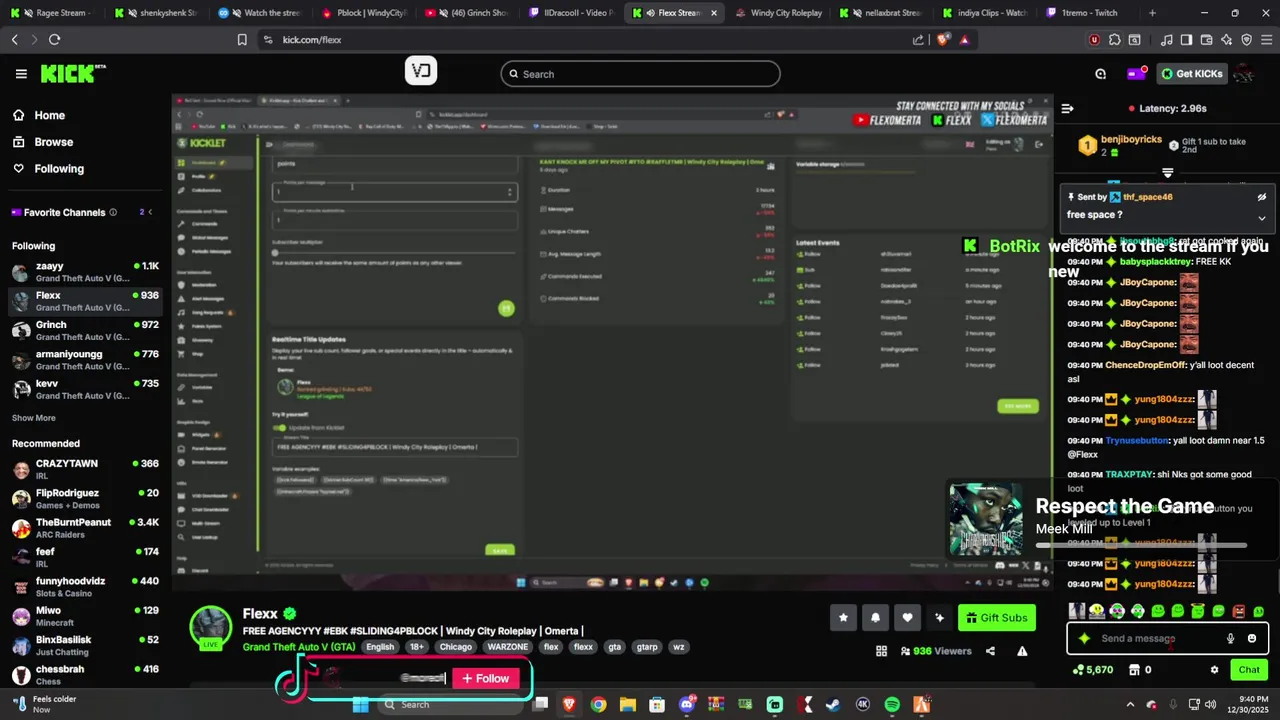Click the 5,670 channel points balance
The image size is (1280, 720).
pos(1093,670)
